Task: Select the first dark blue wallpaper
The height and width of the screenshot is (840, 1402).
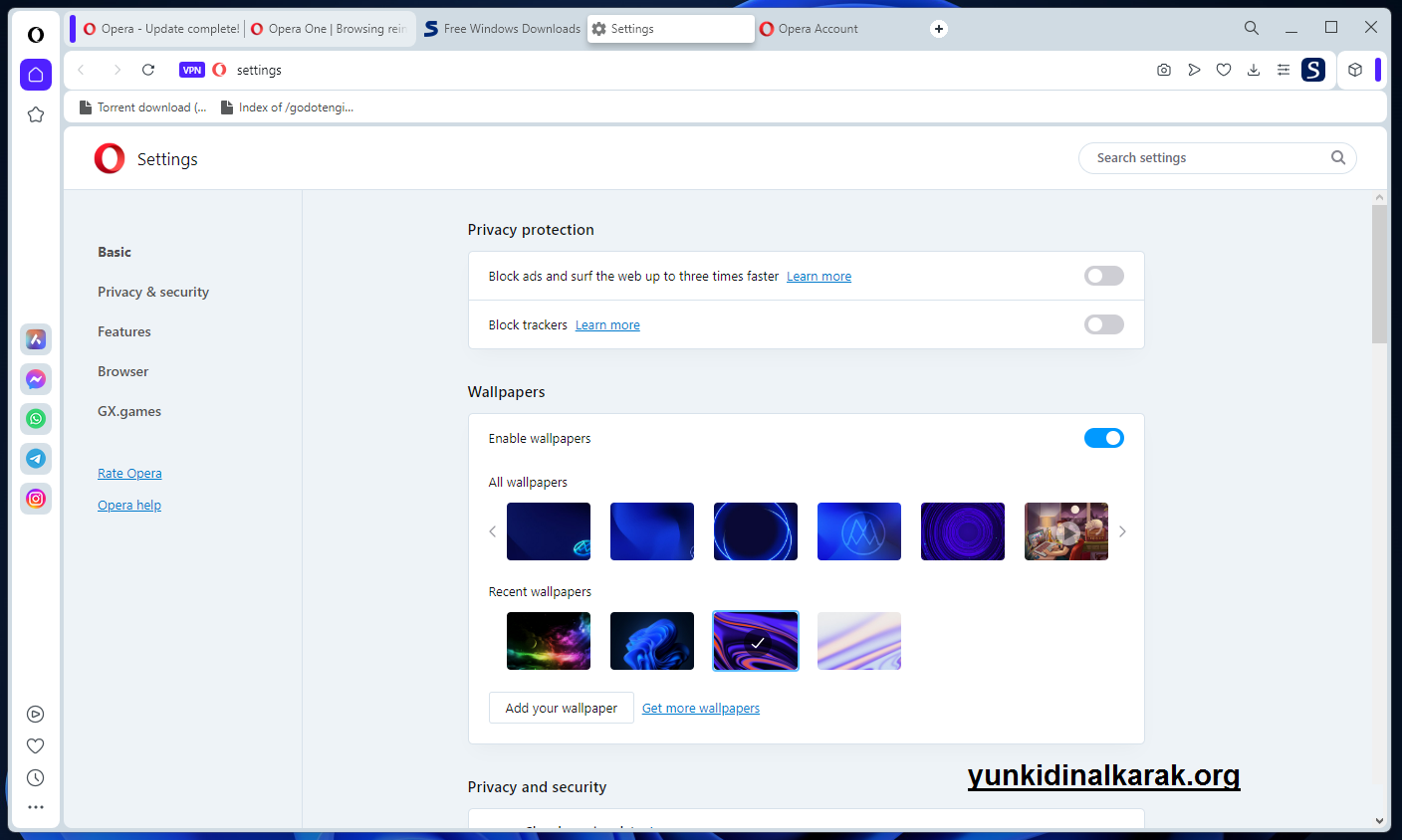Action: click(x=549, y=531)
